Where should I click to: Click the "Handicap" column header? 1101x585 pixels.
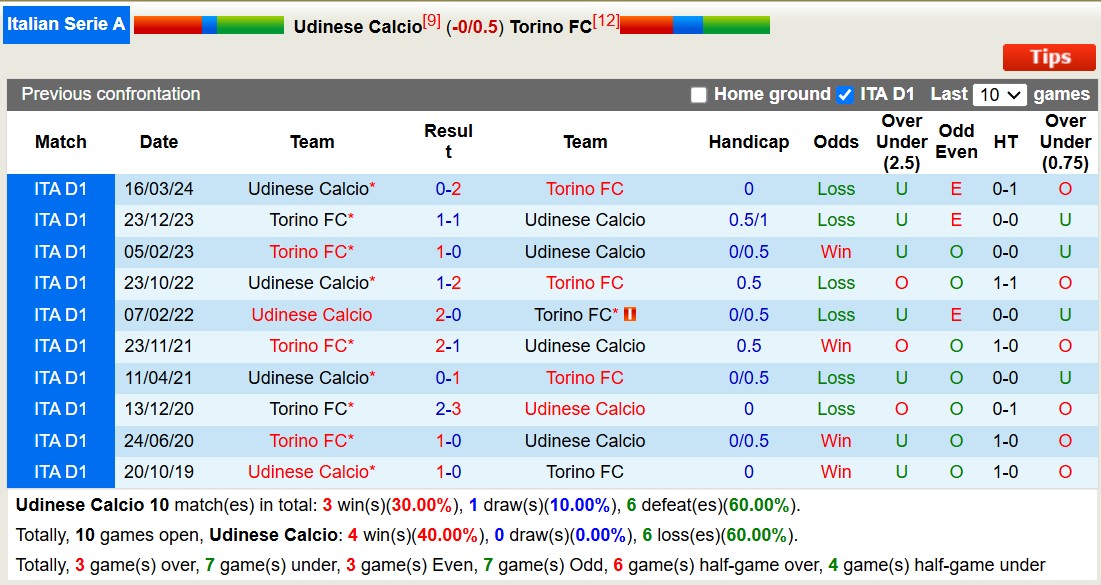pos(749,142)
